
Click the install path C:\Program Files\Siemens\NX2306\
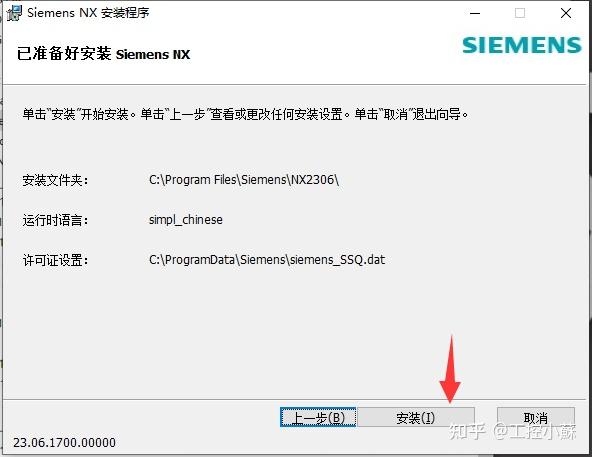tap(244, 180)
